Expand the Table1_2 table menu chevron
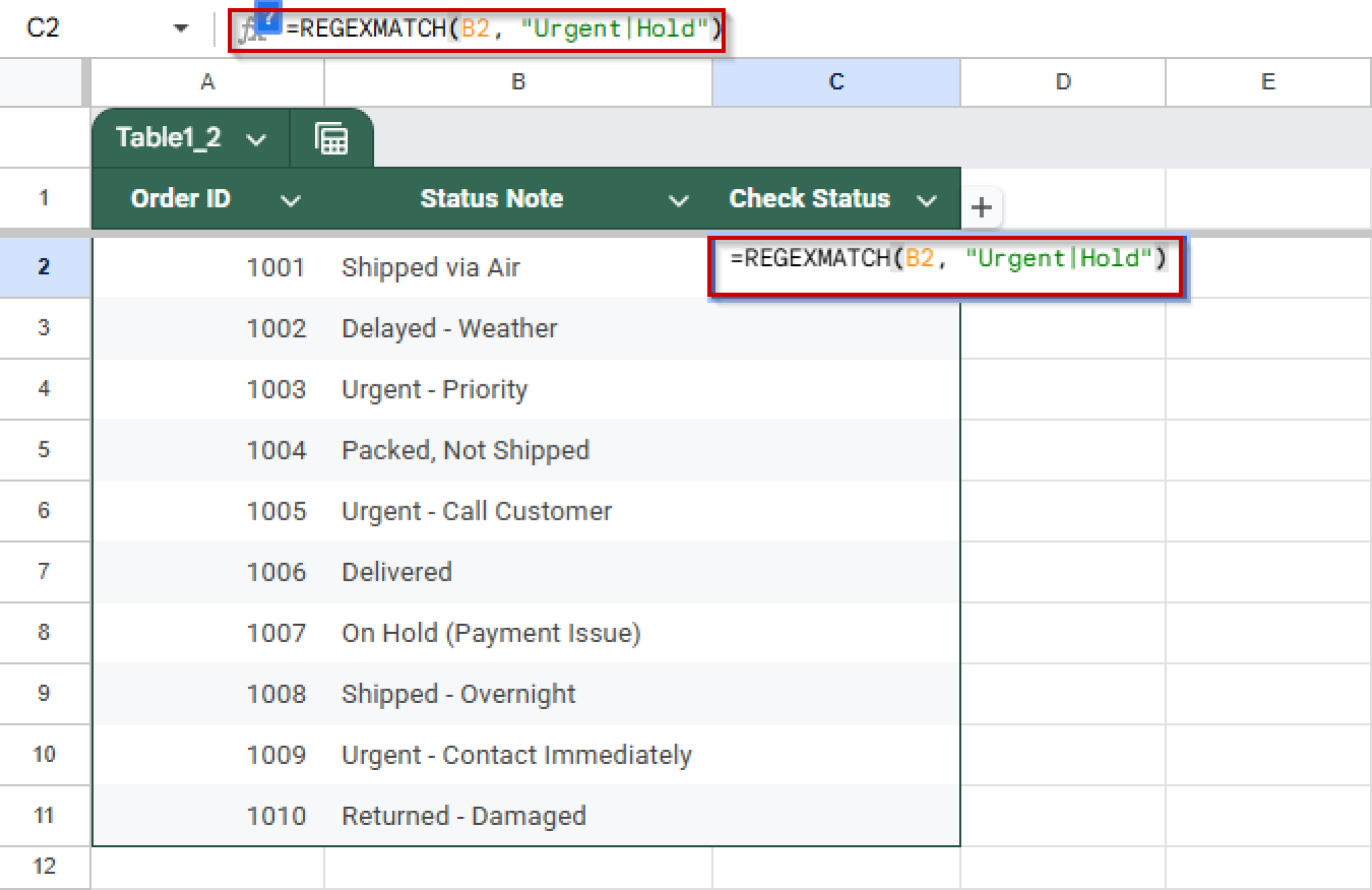Viewport: 1372px width, 890px height. click(x=256, y=139)
